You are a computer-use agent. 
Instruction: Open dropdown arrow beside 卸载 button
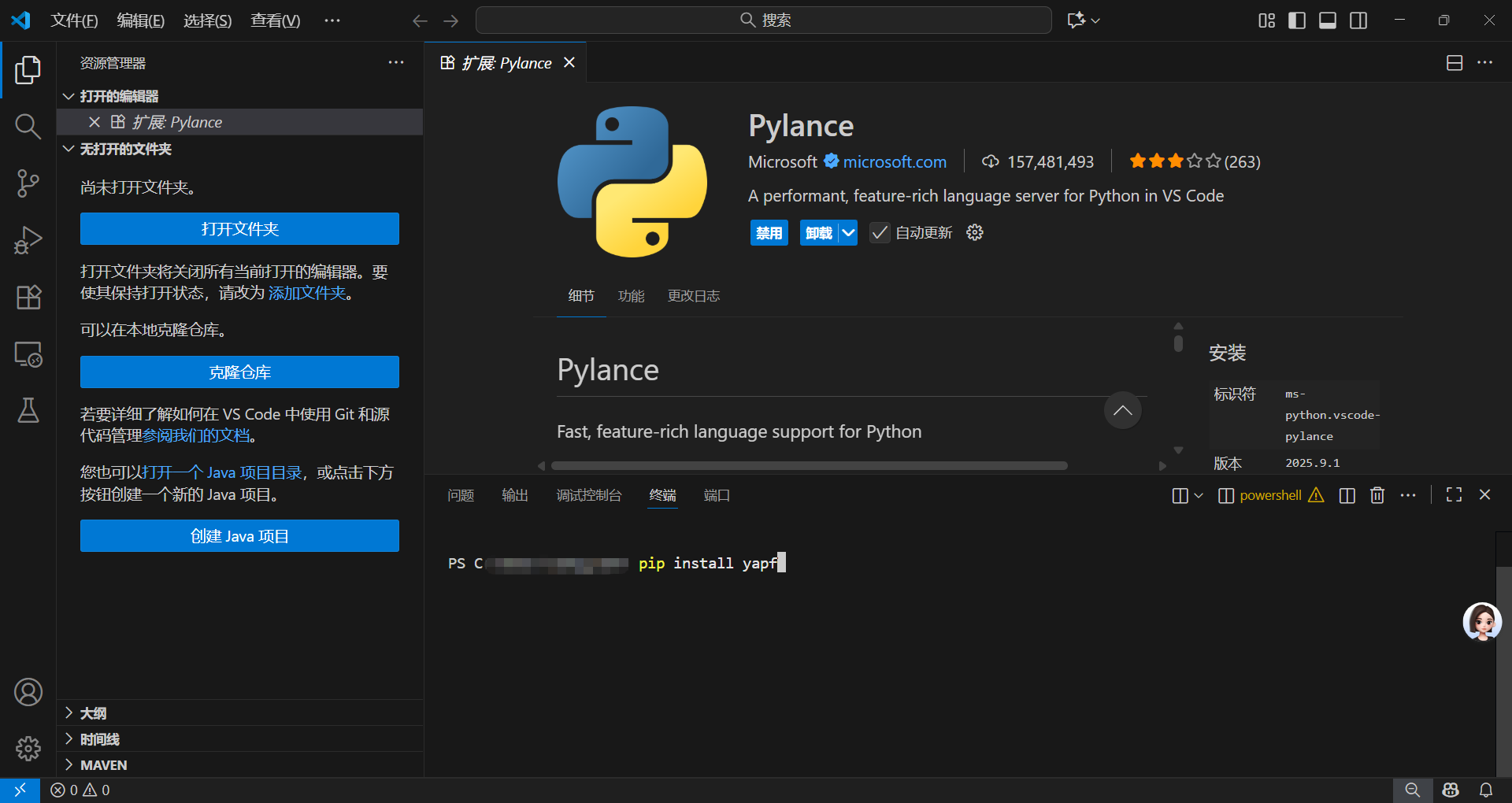848,233
